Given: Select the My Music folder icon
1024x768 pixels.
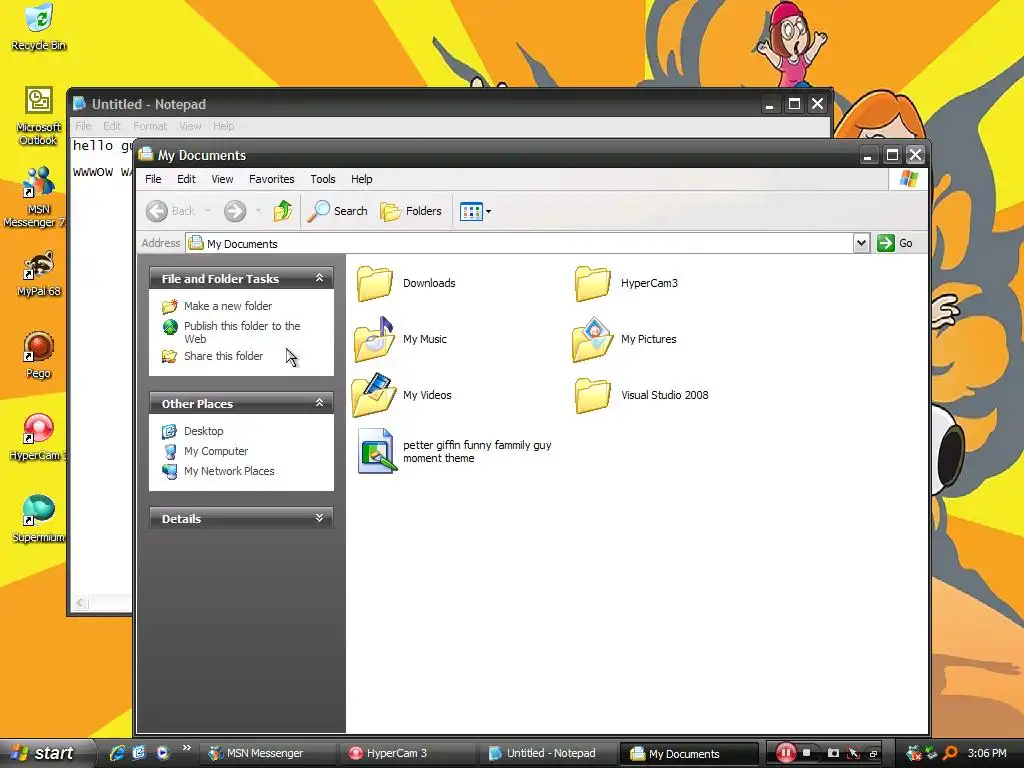Looking at the screenshot, I should 374,339.
